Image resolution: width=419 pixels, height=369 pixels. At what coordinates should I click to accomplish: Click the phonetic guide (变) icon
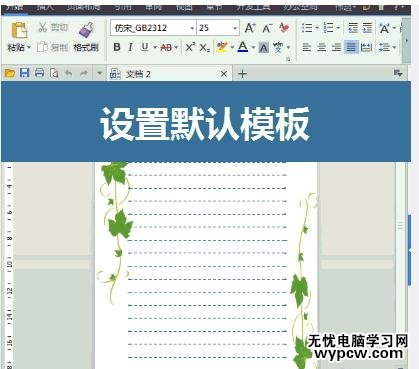[278, 47]
